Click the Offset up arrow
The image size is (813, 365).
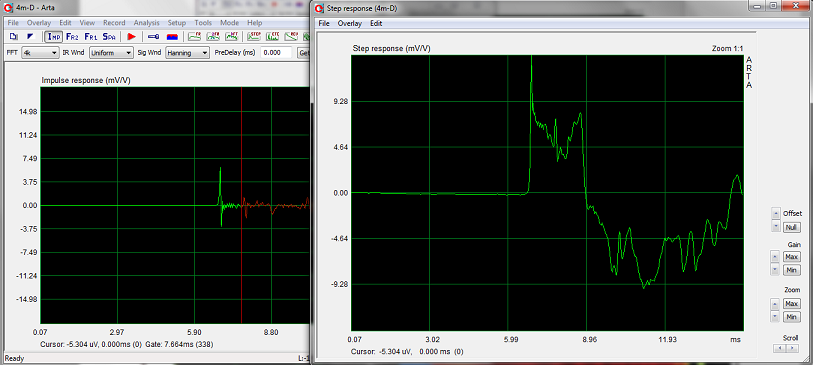tap(776, 214)
